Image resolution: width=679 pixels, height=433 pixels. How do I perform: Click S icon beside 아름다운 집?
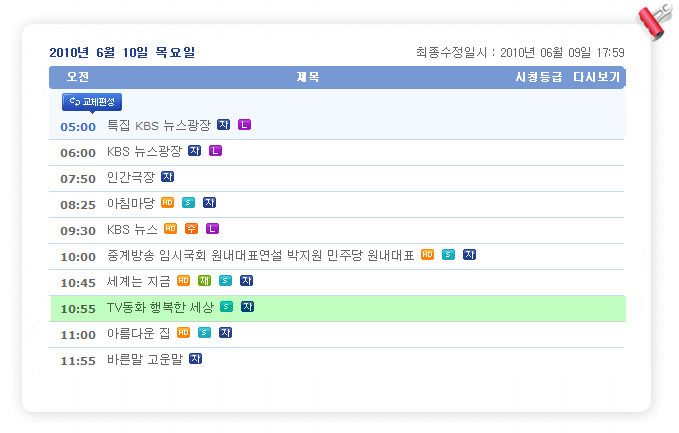click(x=204, y=333)
